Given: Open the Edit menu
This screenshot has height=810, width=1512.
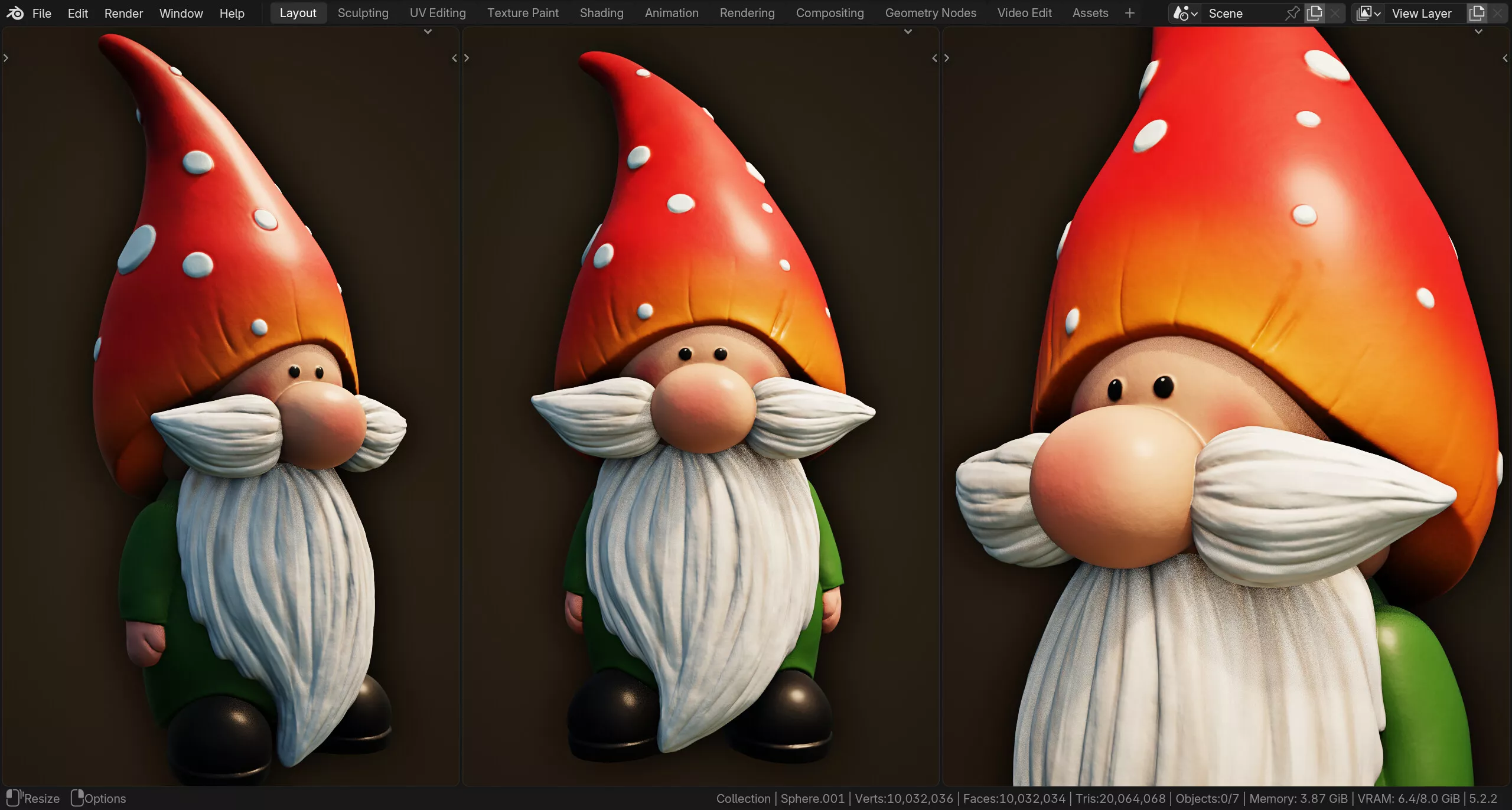Looking at the screenshot, I should [x=77, y=13].
